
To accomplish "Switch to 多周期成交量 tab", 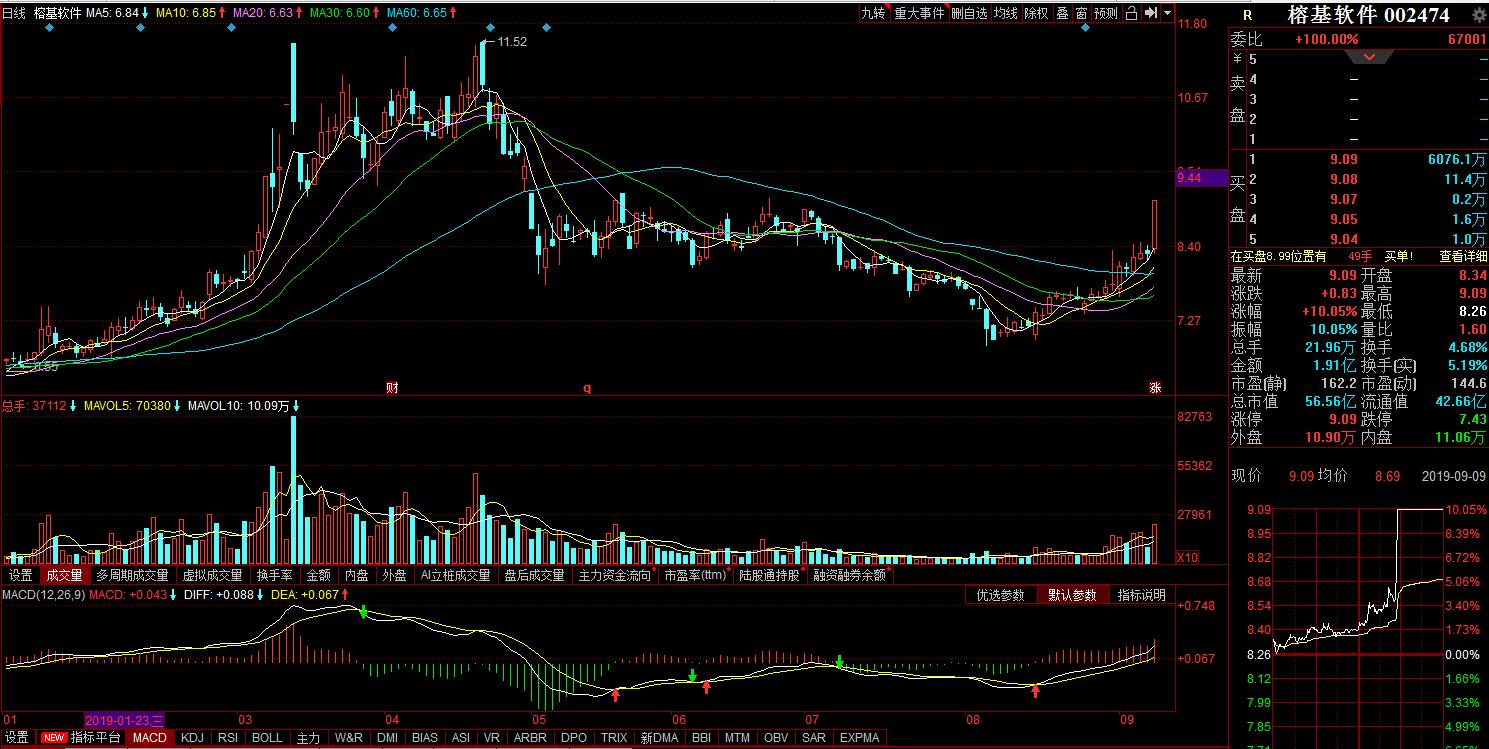I will pos(132,575).
